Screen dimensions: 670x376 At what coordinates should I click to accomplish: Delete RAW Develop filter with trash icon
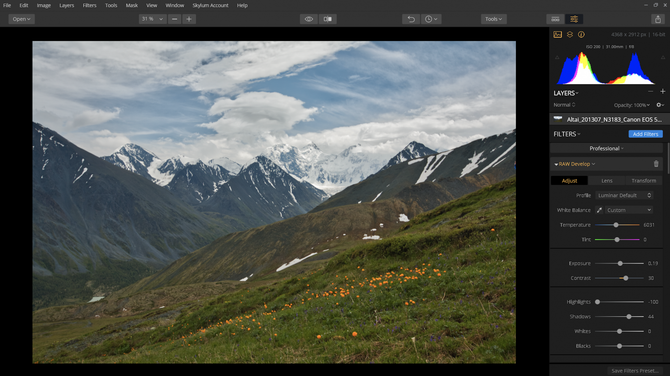pos(656,164)
